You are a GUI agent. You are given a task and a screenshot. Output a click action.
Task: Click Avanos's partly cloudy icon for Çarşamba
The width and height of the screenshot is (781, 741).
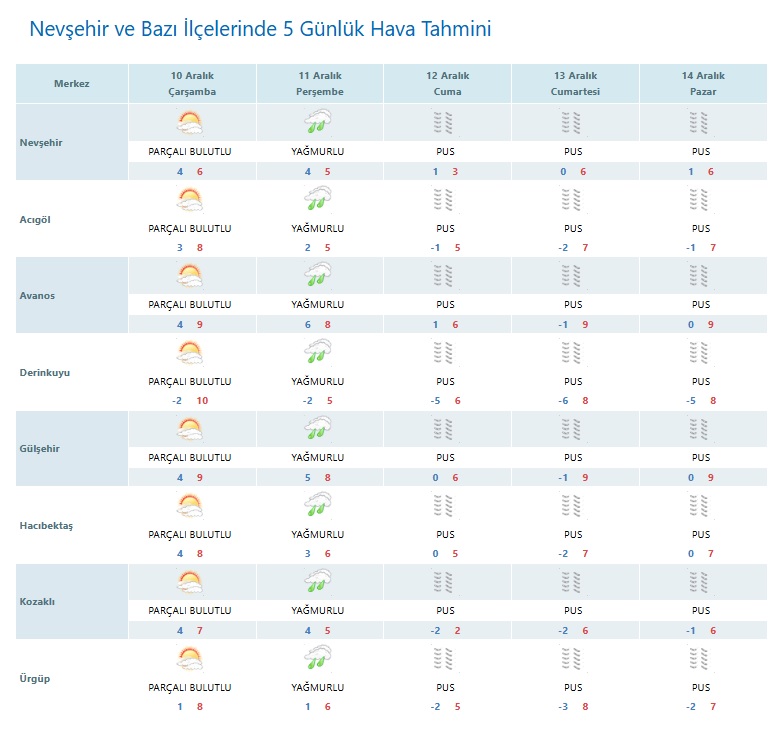click(189, 276)
